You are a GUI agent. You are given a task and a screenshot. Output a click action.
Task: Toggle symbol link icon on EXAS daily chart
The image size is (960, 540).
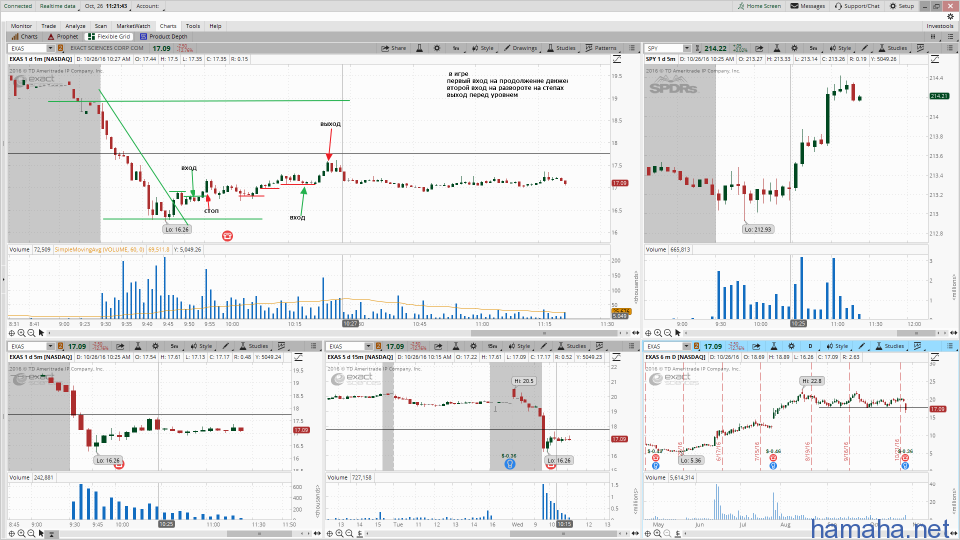click(697, 346)
